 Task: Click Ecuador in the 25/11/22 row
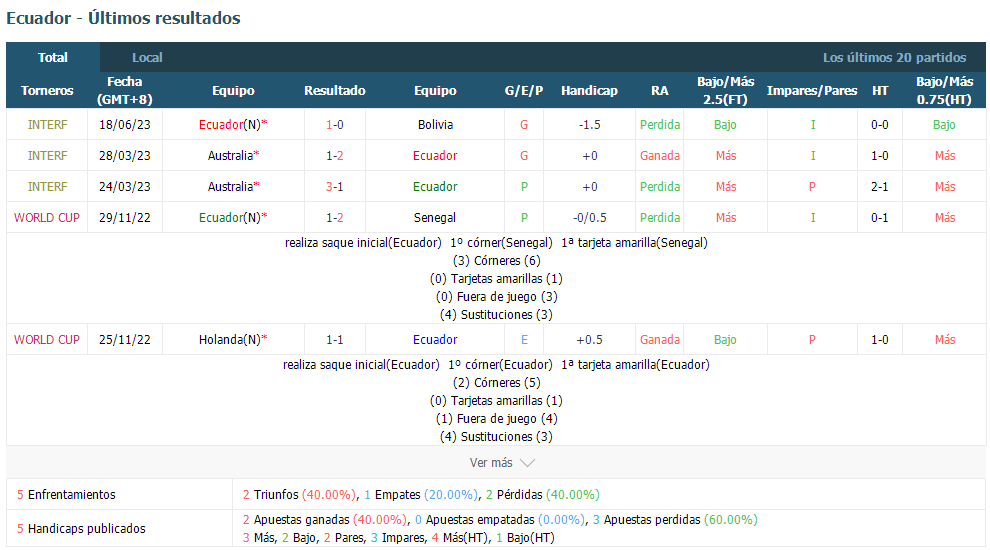pos(435,339)
